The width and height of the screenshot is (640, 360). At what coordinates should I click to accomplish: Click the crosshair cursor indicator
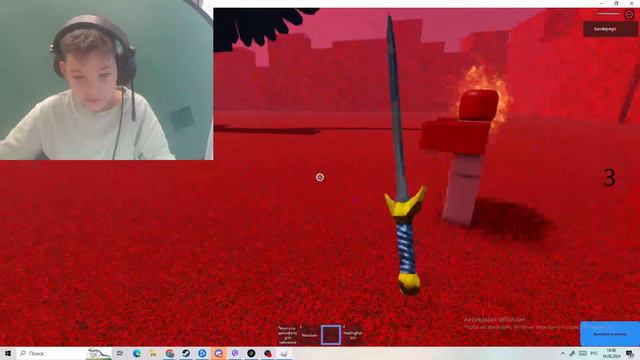click(320, 177)
